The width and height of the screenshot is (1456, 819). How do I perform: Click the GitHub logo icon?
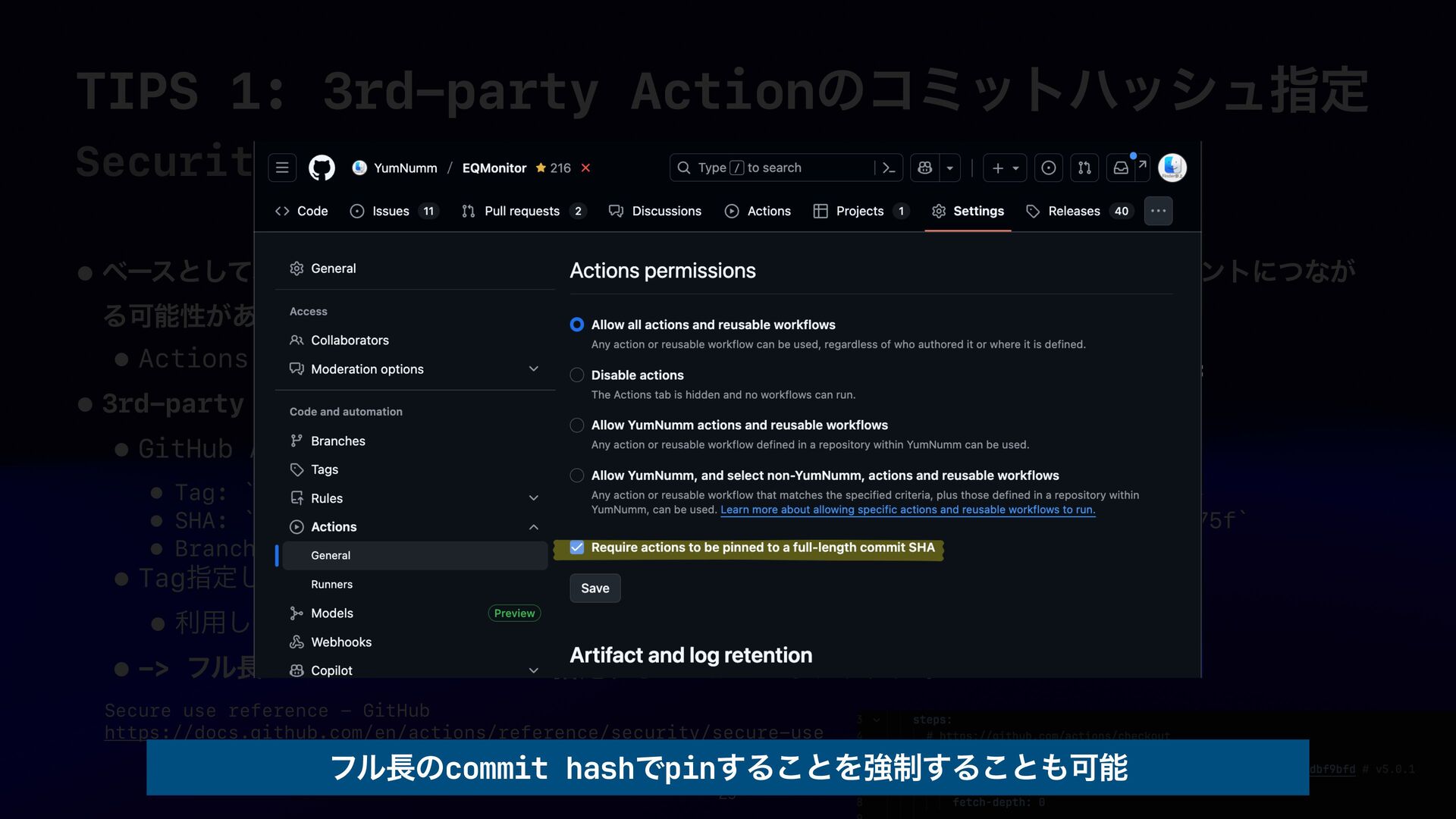322,168
